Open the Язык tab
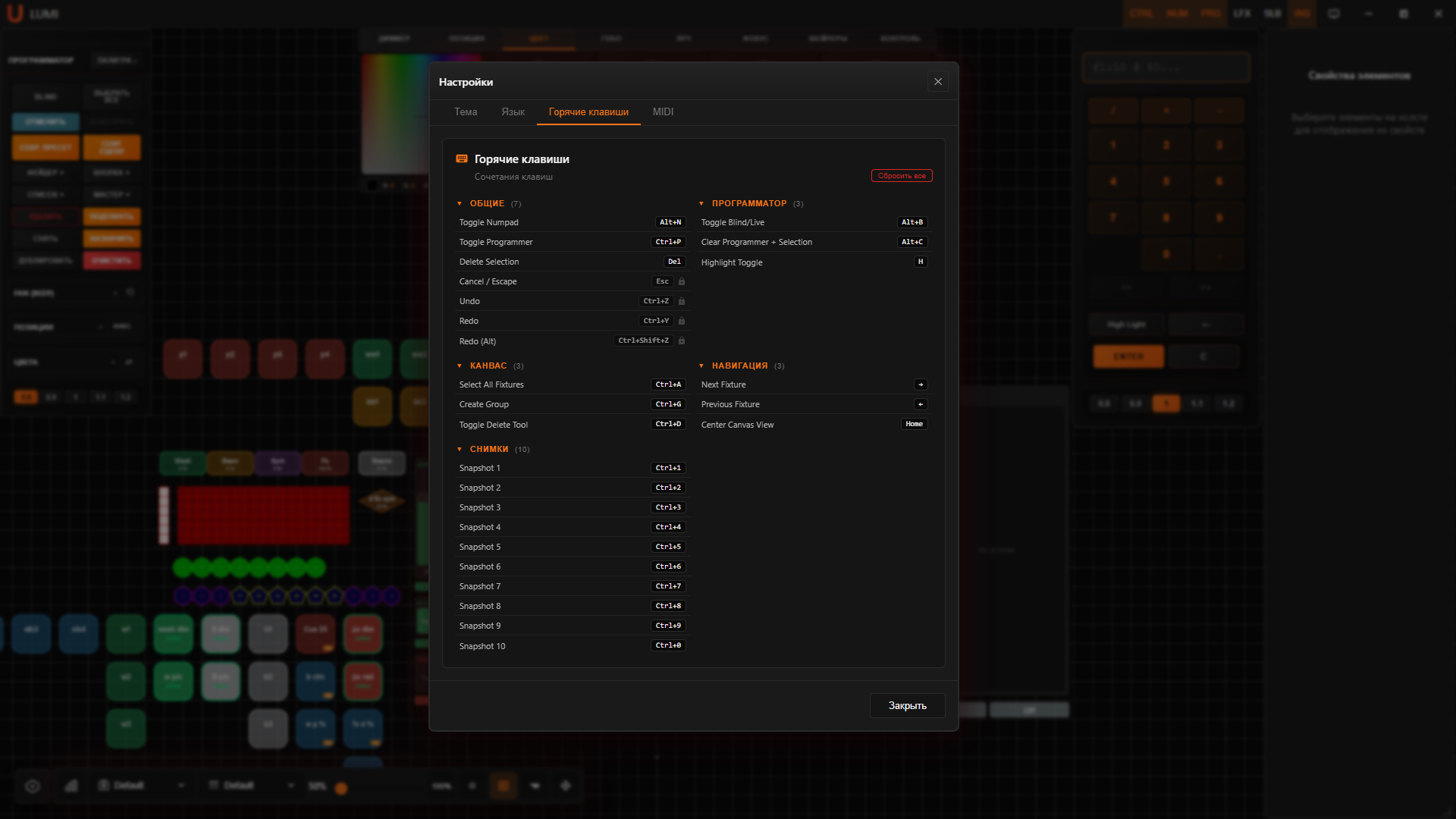Image resolution: width=1456 pixels, height=819 pixels. pos(513,111)
